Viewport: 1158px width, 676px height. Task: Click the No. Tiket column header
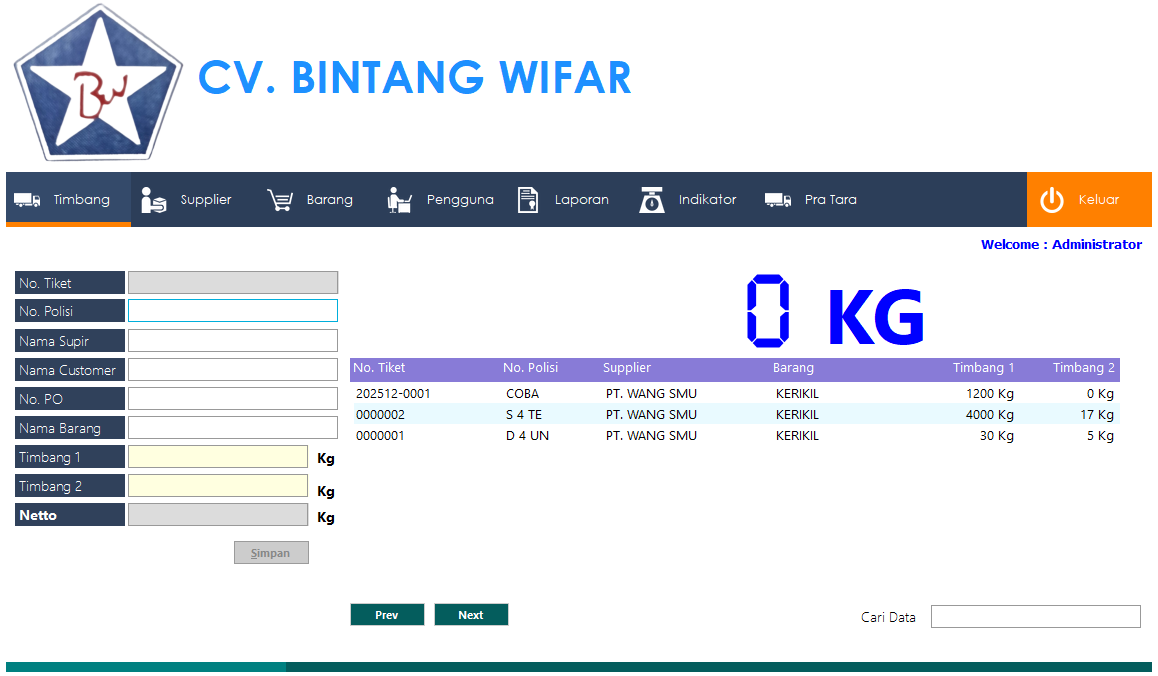coord(379,368)
